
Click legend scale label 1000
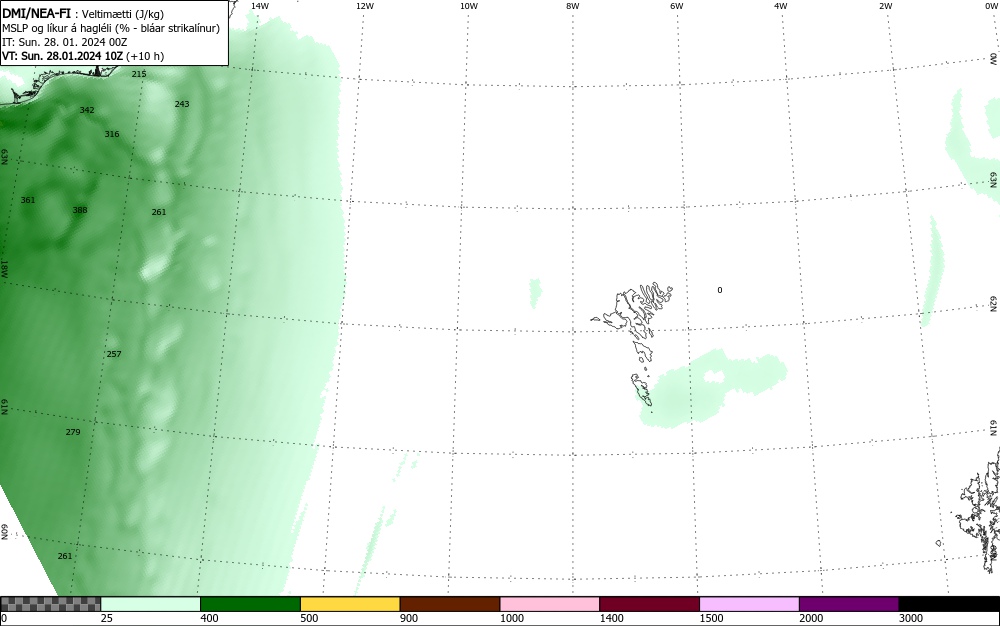[x=511, y=618]
